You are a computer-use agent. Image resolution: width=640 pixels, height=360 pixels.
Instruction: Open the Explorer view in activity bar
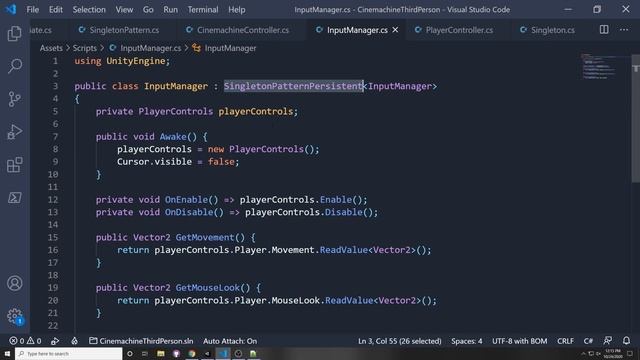15,33
